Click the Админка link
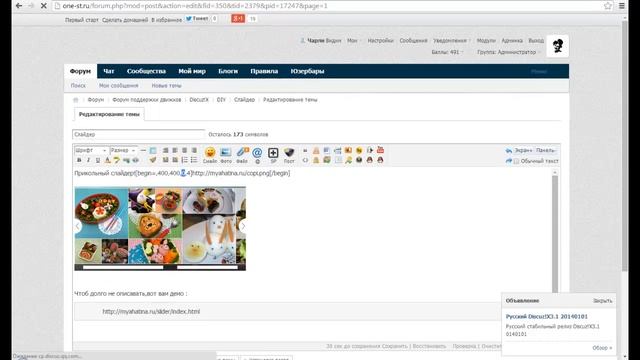 pos(512,40)
